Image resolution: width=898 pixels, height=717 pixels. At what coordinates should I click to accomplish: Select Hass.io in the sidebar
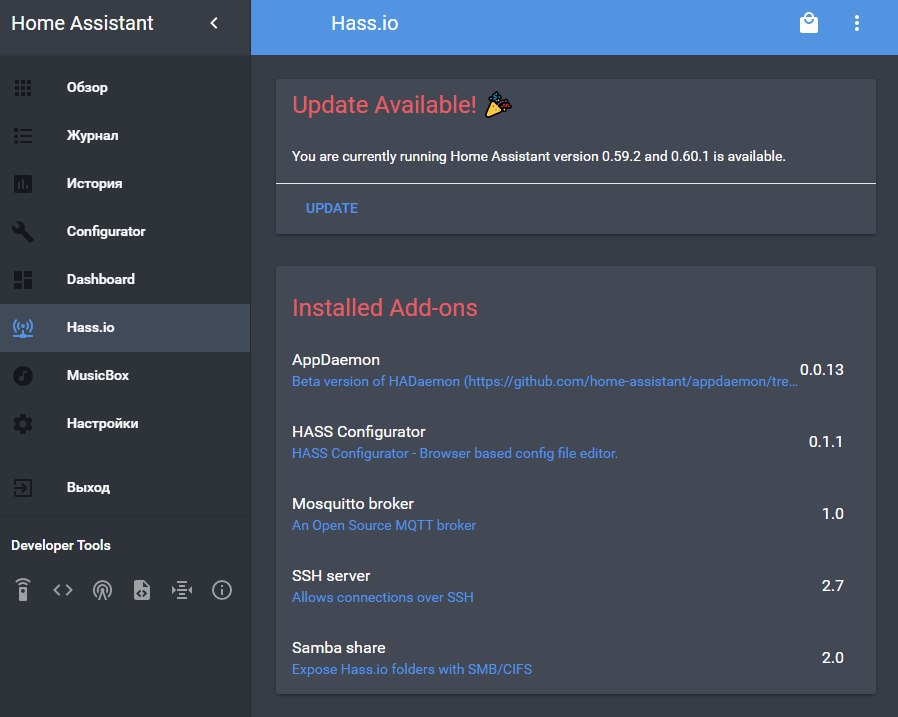tap(125, 328)
